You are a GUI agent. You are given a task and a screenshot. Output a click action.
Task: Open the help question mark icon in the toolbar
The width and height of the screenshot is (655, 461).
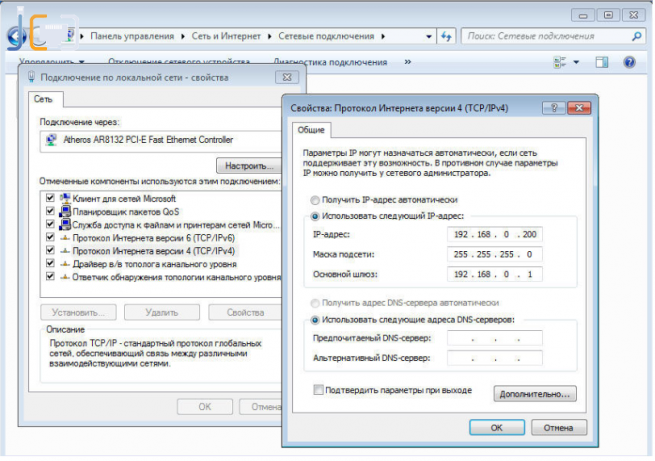(x=629, y=62)
